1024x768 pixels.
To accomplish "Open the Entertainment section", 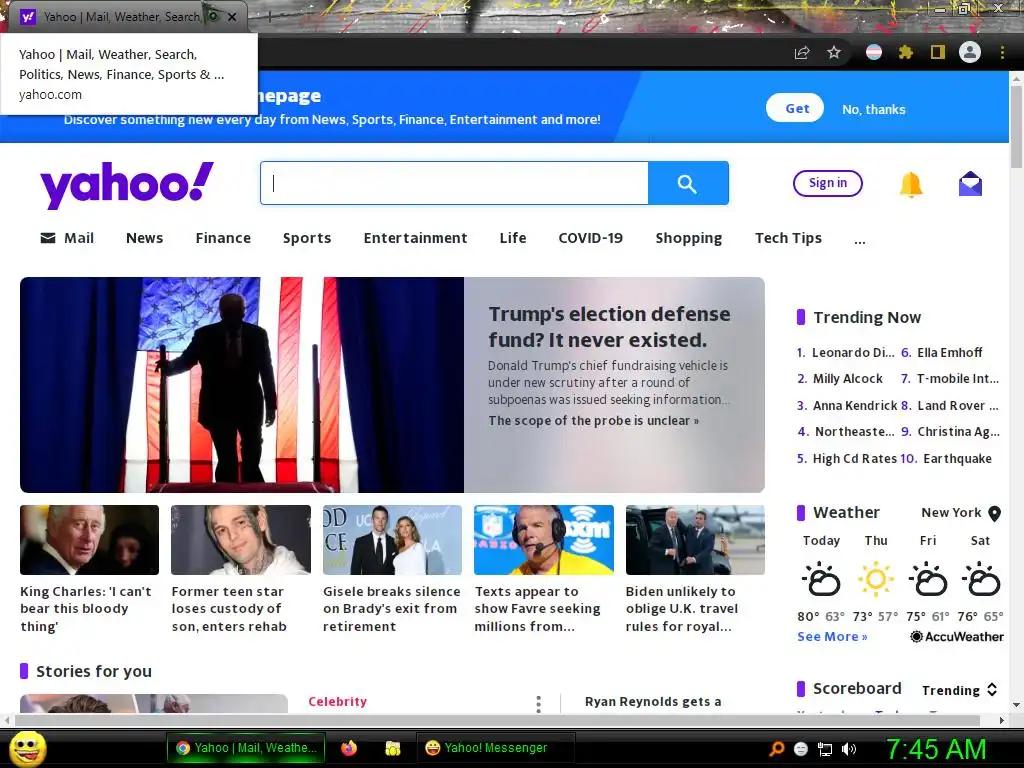I will [x=415, y=238].
